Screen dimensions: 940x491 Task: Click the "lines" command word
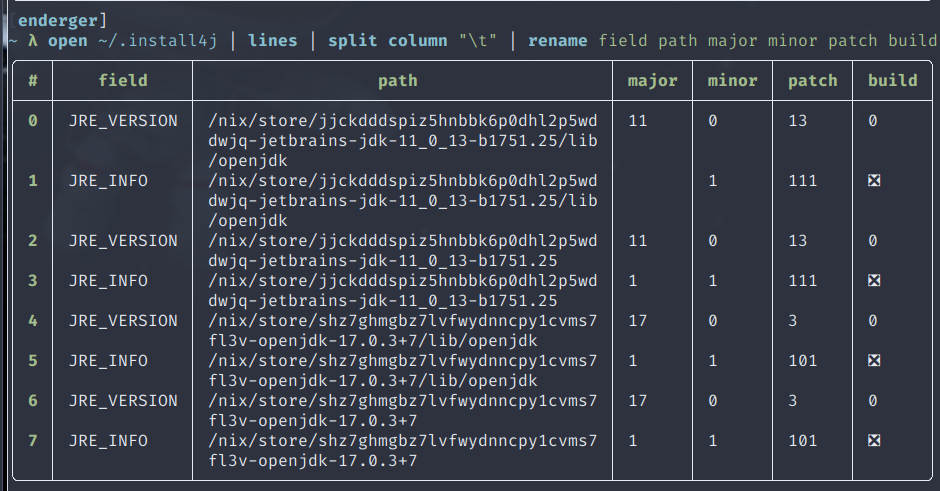pos(273,41)
